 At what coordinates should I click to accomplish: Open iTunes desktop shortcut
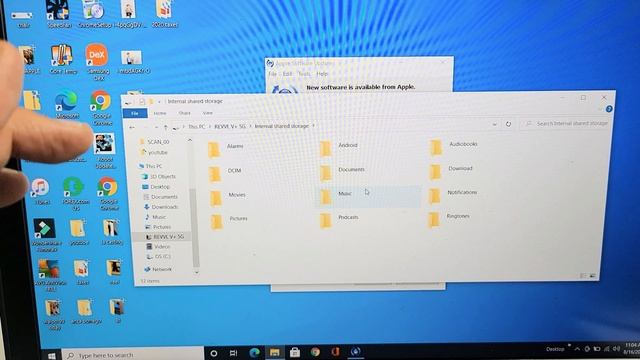coord(41,191)
